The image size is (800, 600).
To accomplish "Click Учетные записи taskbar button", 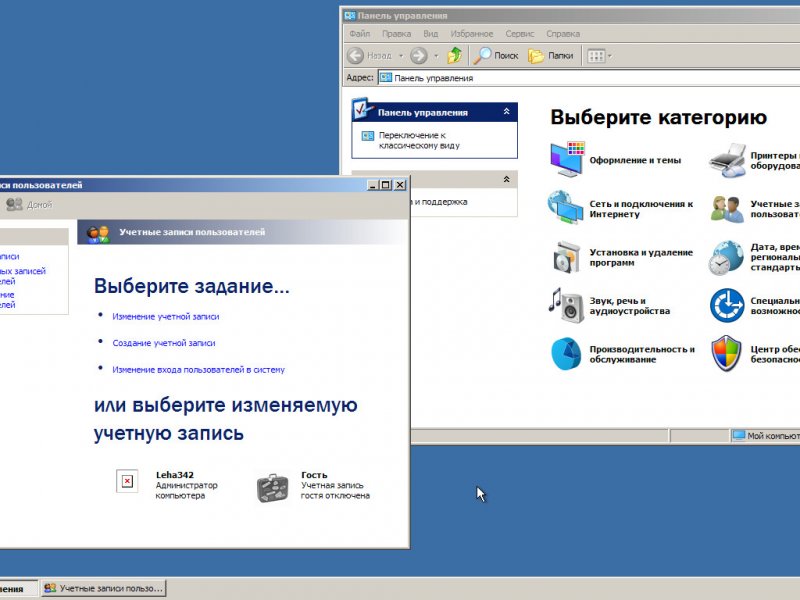I will (x=104, y=588).
